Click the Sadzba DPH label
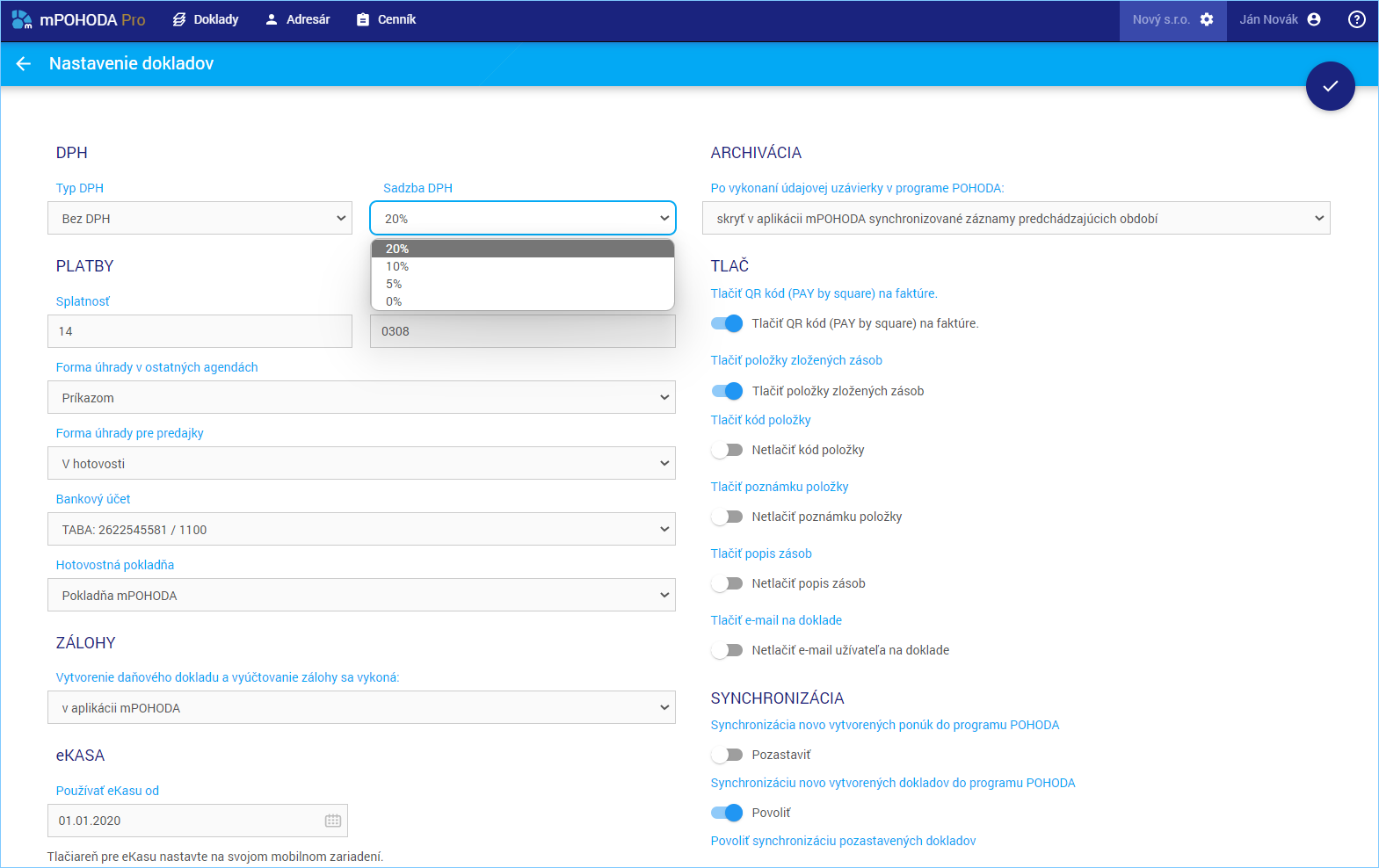 pyautogui.click(x=417, y=188)
